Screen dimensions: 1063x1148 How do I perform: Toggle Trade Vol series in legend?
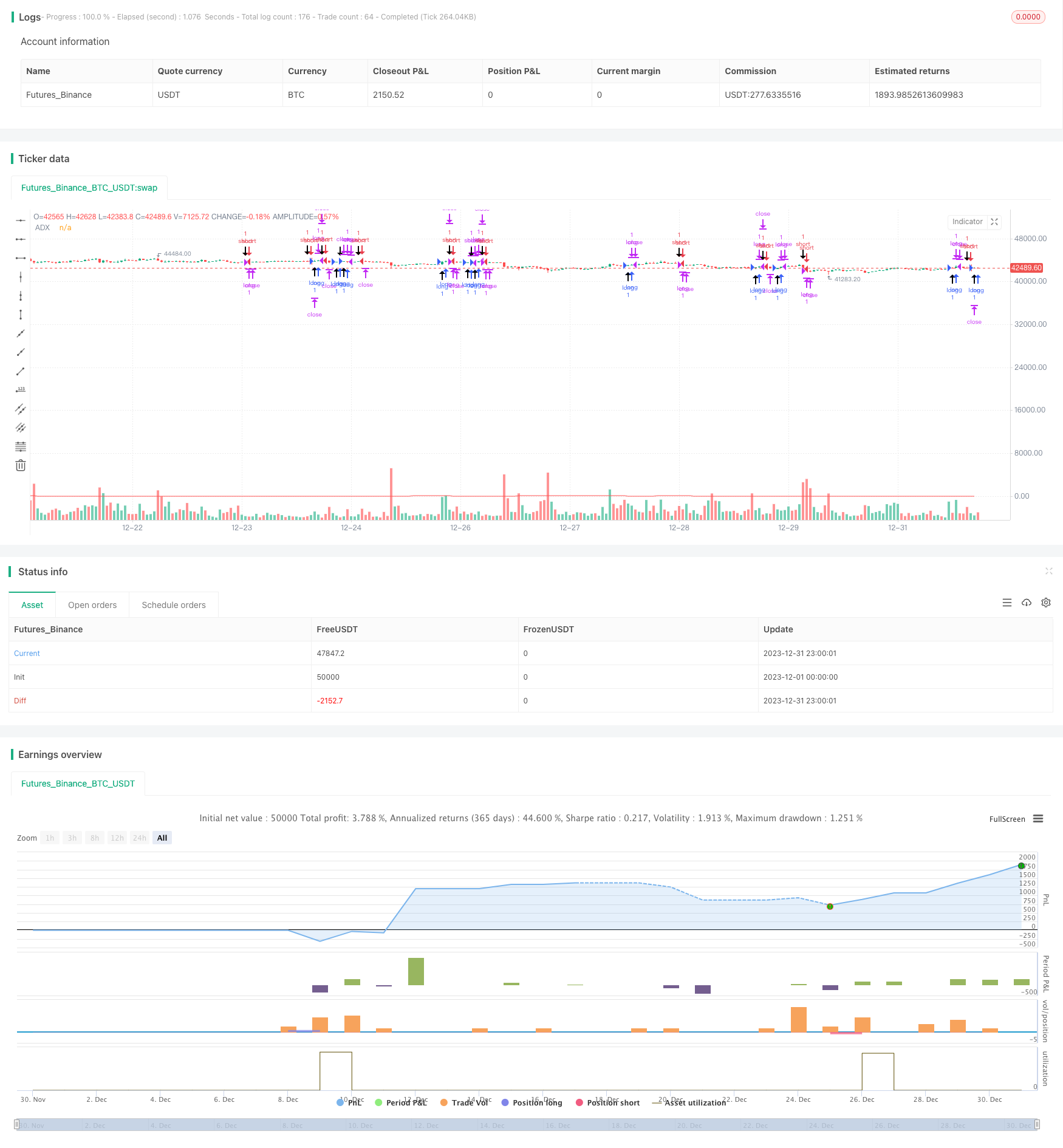(465, 1102)
